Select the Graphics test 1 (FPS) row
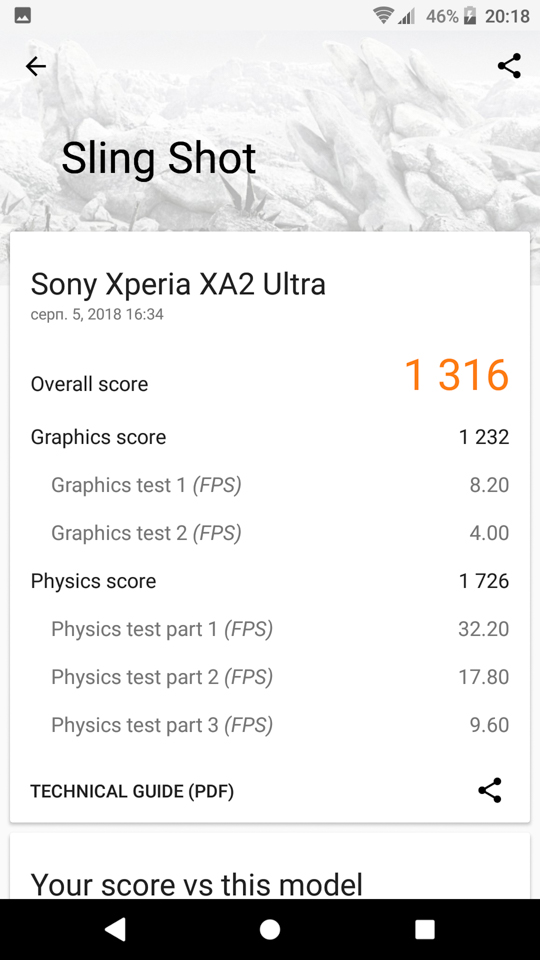This screenshot has width=540, height=960. (x=270, y=485)
